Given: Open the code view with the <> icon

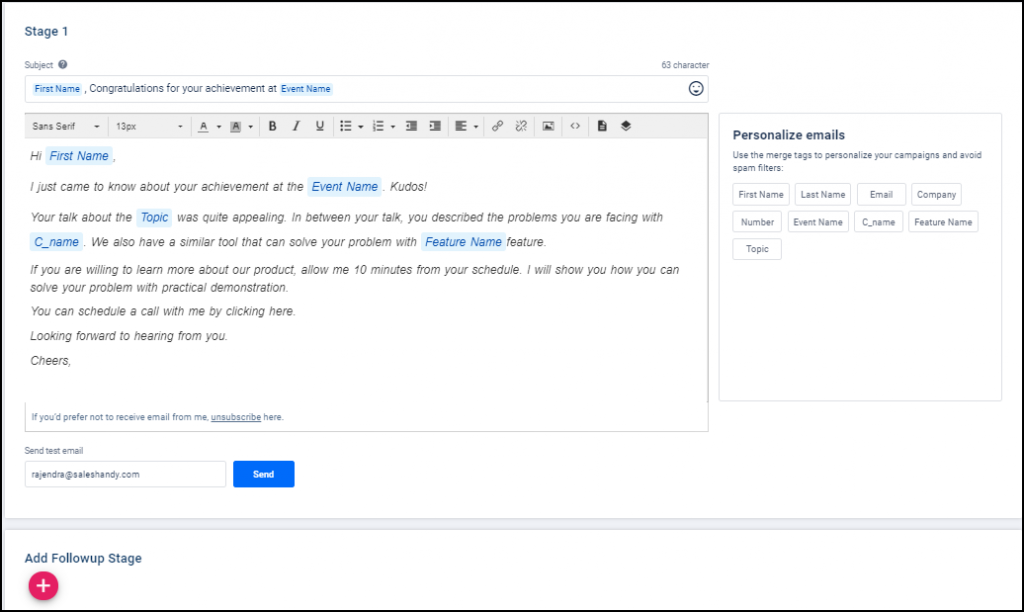Looking at the screenshot, I should [576, 126].
